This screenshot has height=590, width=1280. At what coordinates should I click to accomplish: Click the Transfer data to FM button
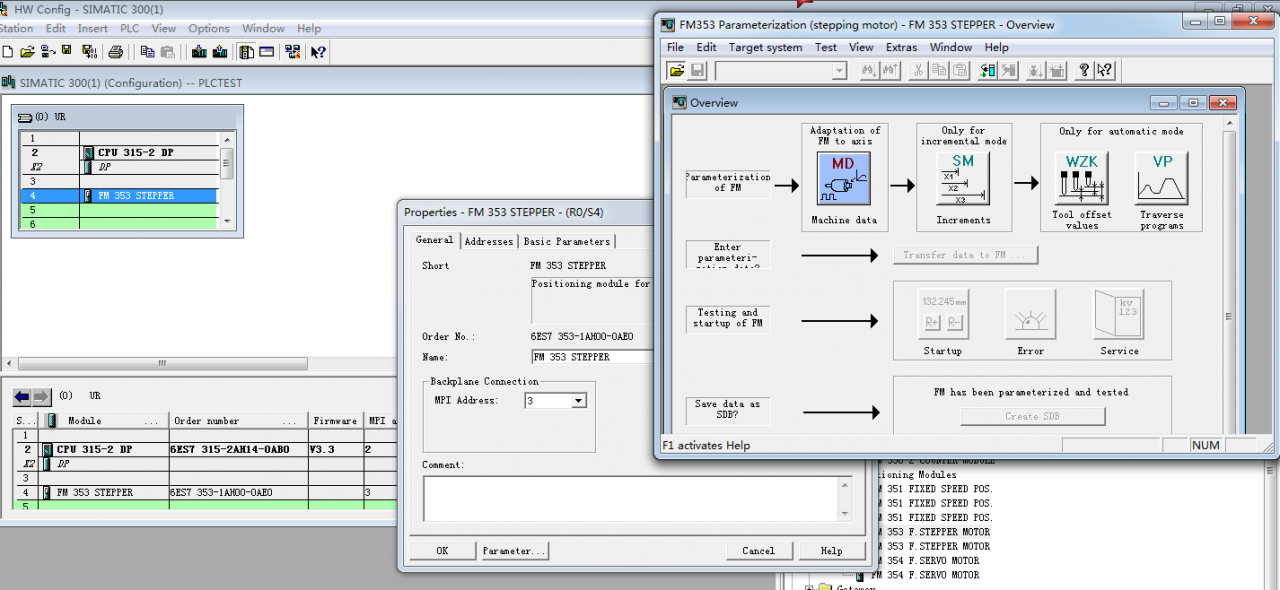(965, 255)
